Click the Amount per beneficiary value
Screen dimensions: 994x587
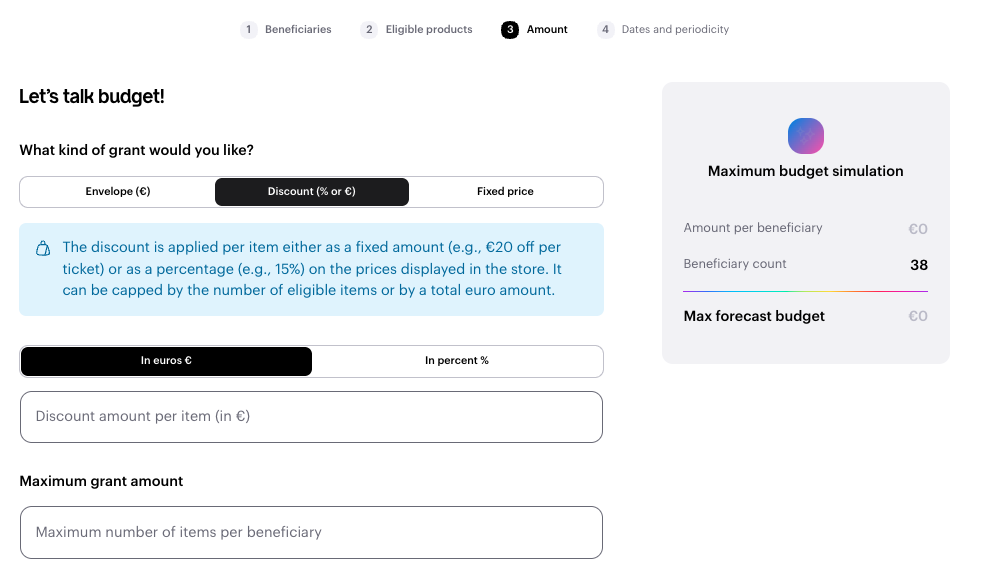[917, 229]
